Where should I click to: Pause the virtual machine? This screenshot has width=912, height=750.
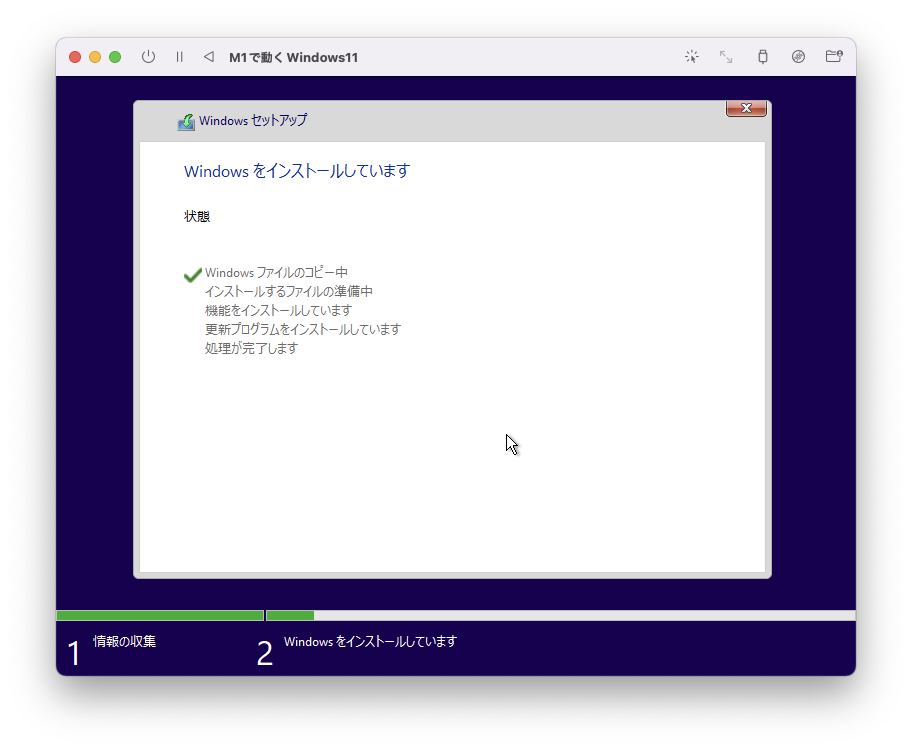(x=179, y=57)
